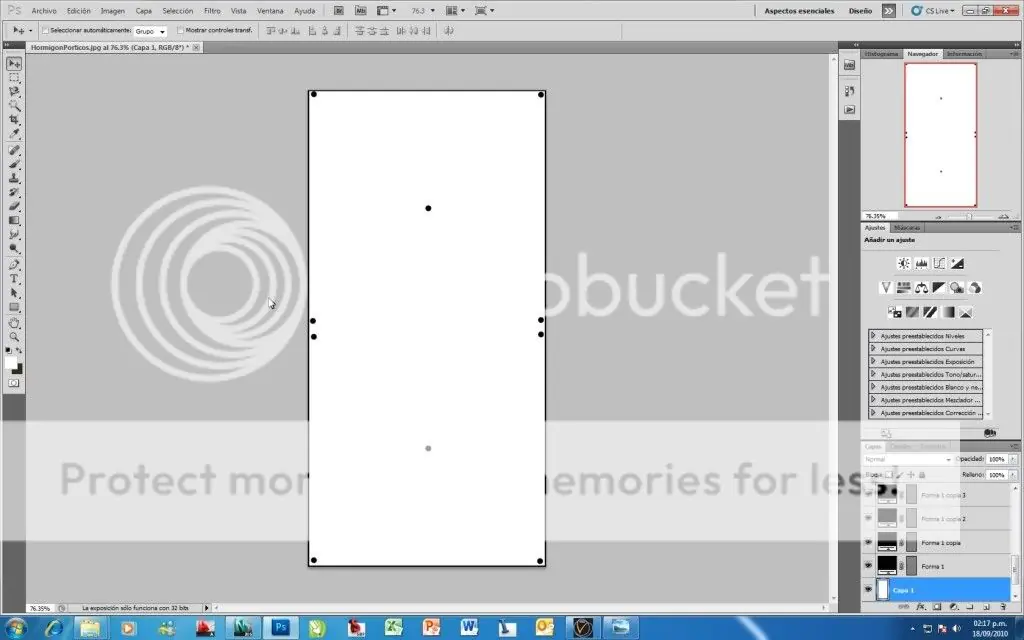Select the Clone Stamp tool
Viewport: 1024px width, 640px height.
pos(14,178)
